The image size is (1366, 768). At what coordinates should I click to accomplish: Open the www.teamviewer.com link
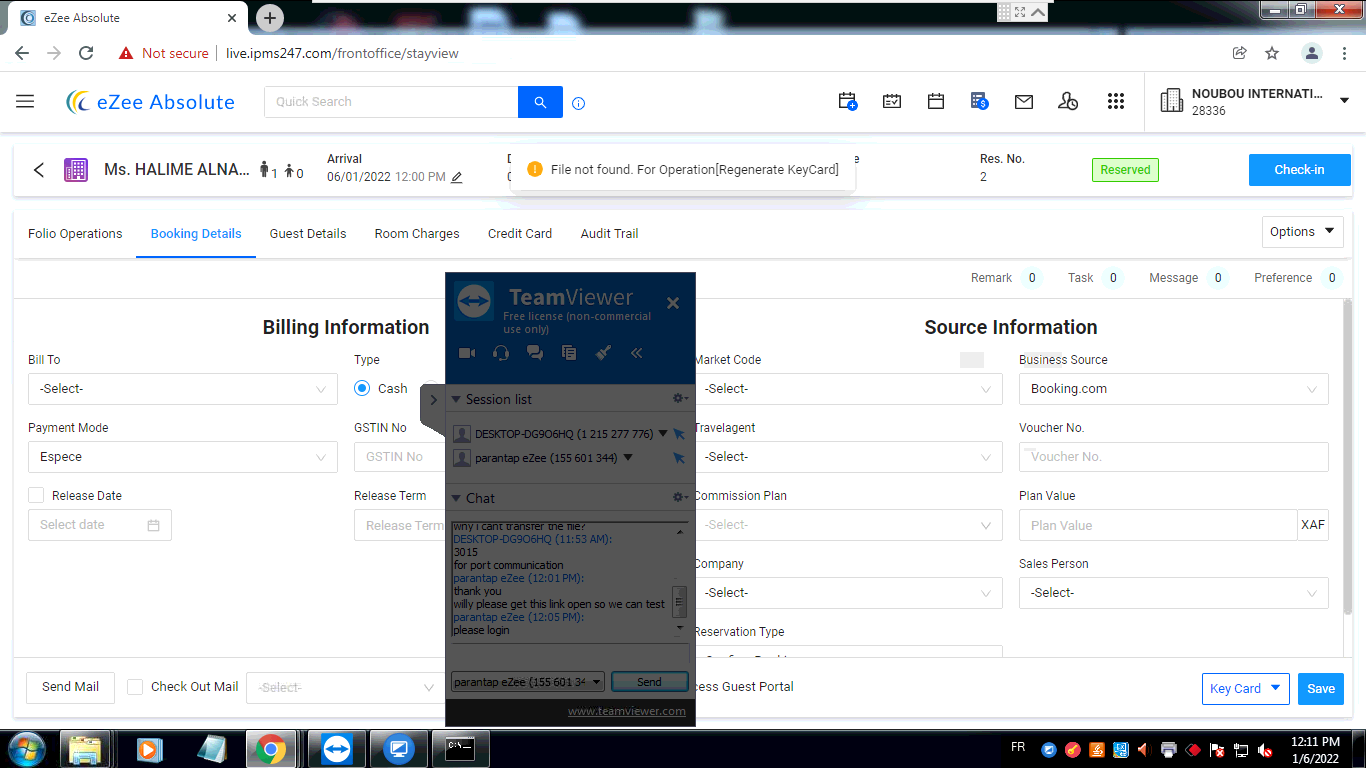627,711
